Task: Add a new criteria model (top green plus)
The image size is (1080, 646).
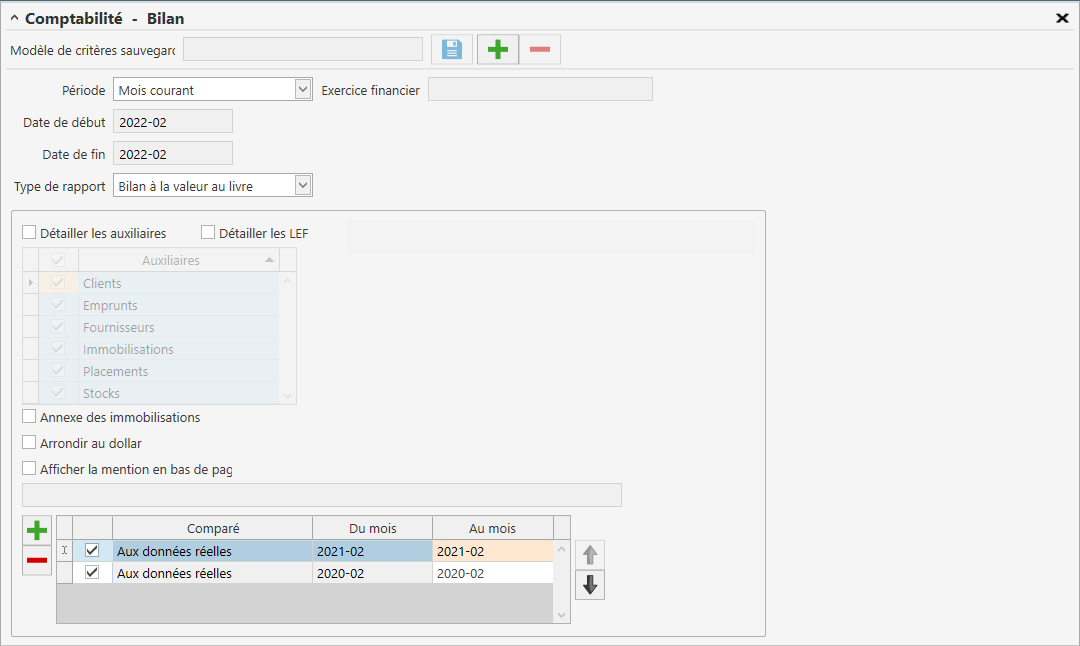Action: click(x=498, y=50)
